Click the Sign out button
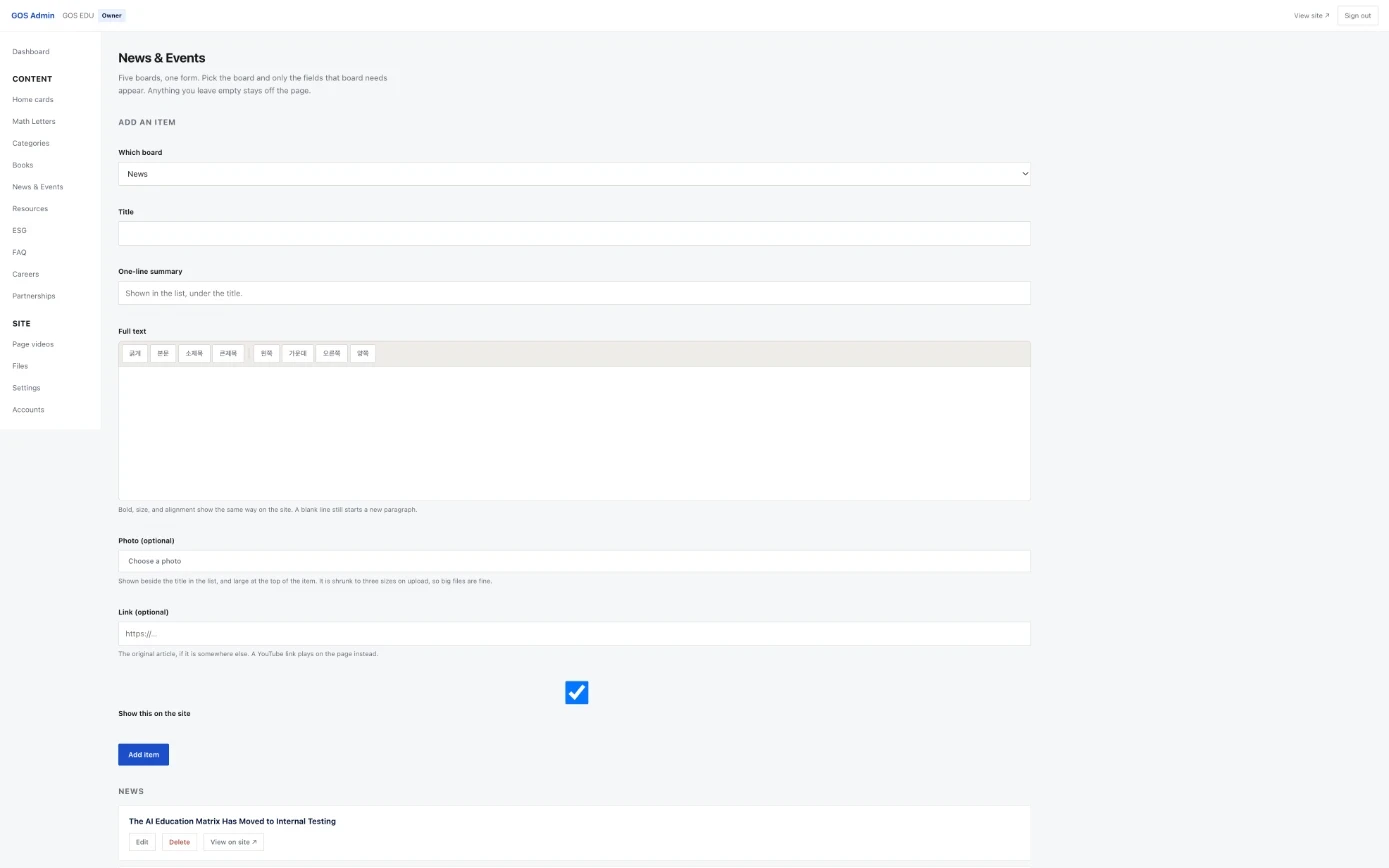This screenshot has width=1389, height=868. click(1357, 16)
